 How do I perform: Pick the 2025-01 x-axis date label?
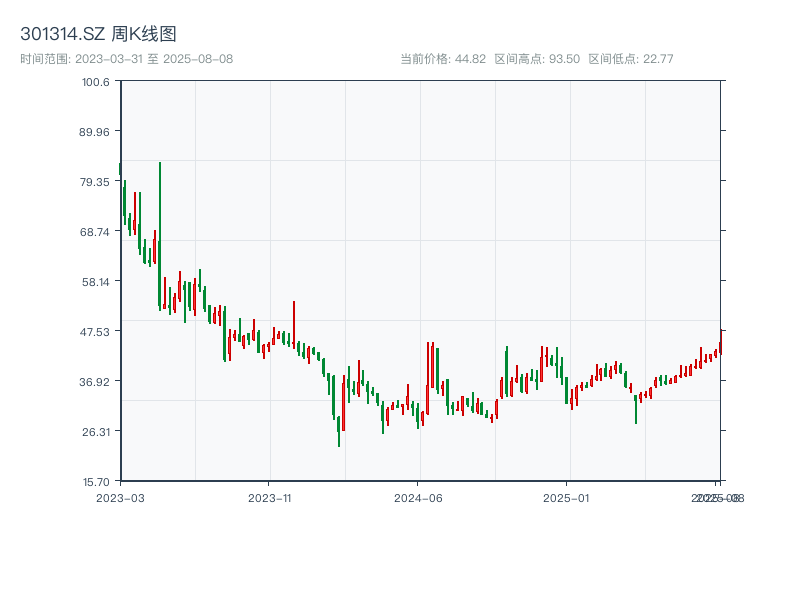569,497
